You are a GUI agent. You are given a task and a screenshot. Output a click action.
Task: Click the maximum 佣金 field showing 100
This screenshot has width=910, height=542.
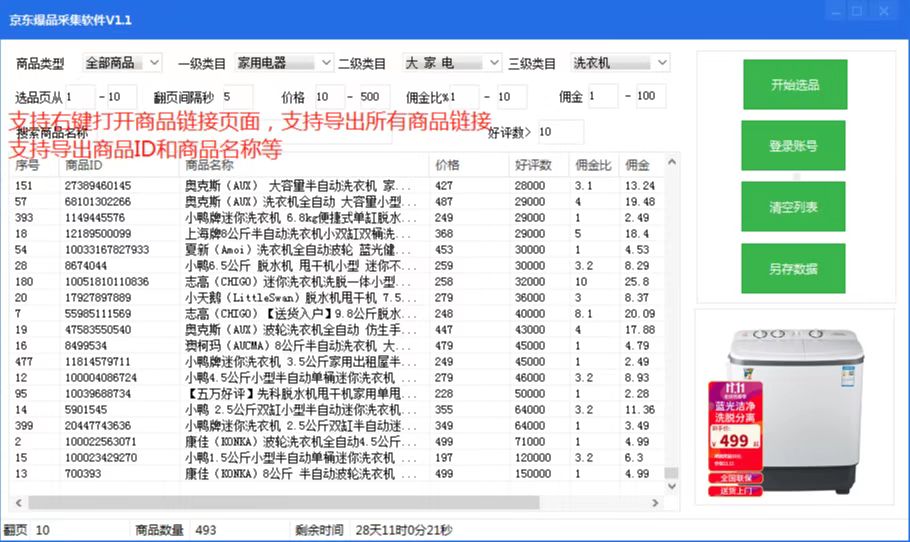651,96
